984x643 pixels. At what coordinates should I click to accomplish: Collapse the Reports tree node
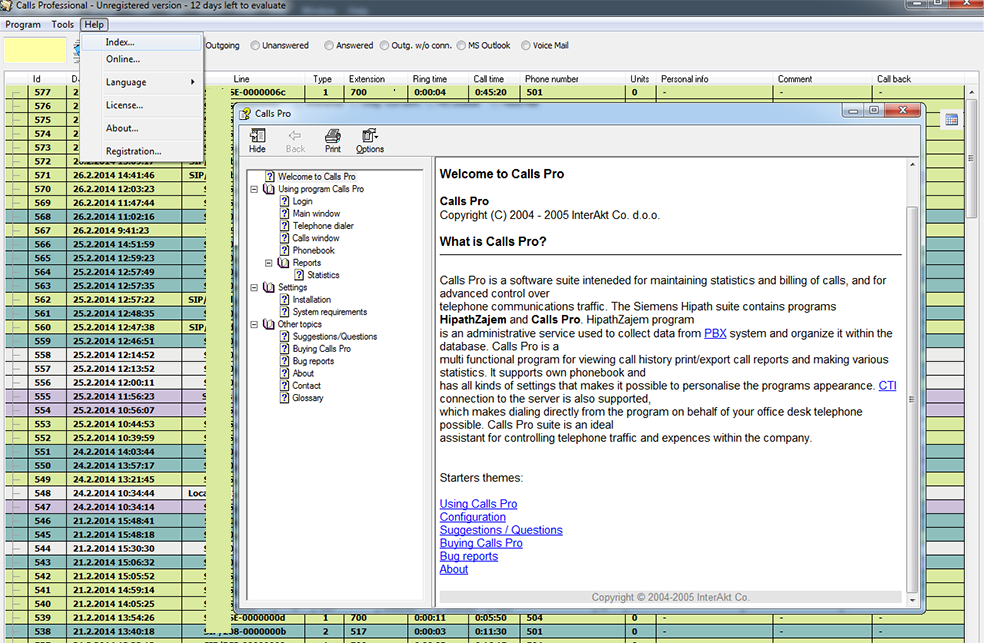[x=269, y=263]
